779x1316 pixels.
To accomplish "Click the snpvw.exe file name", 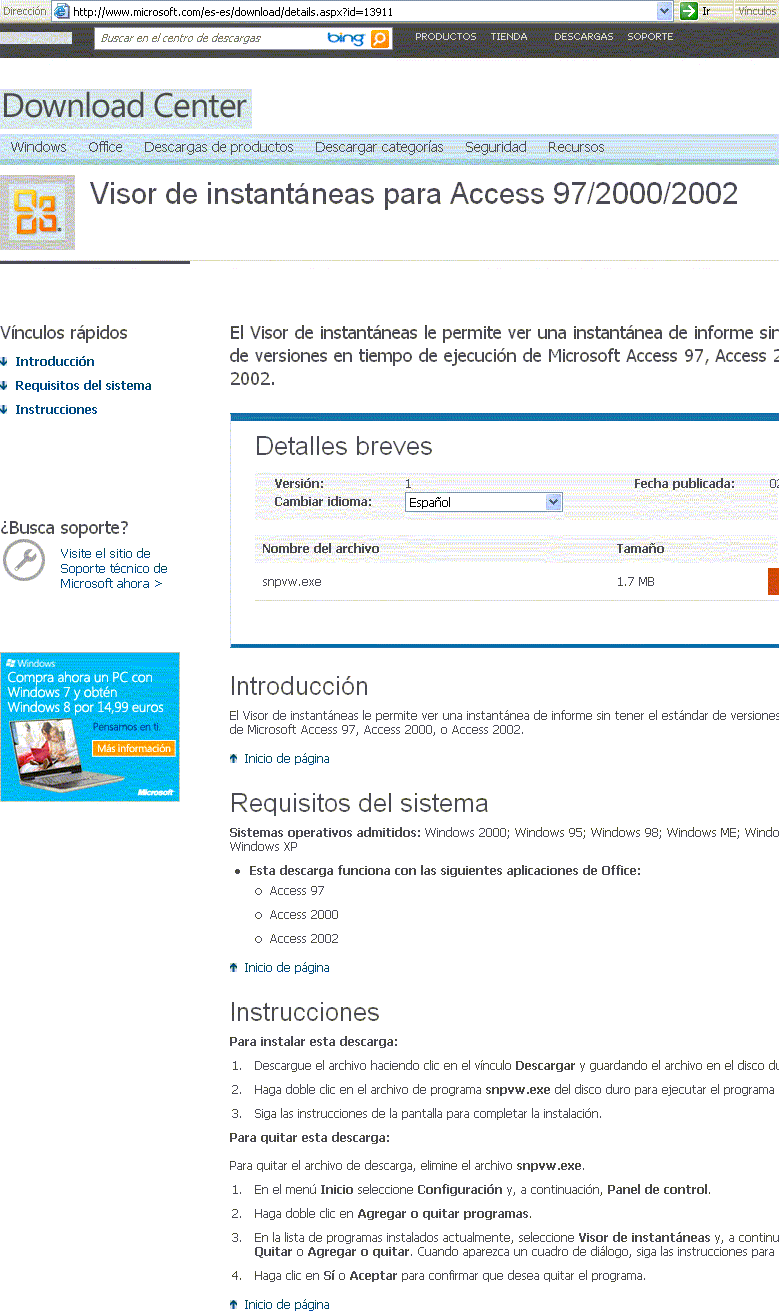I will [292, 582].
